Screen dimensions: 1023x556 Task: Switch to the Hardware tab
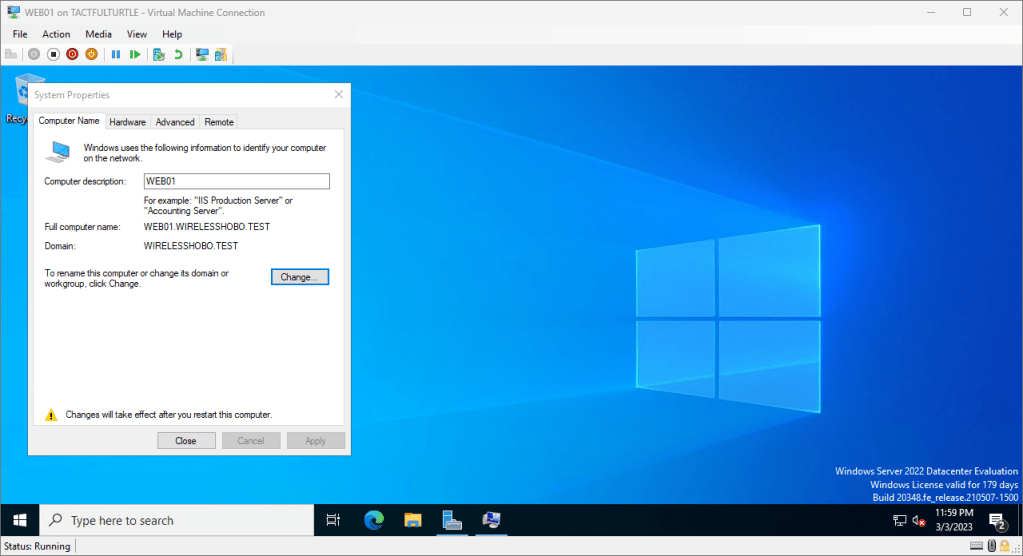tap(127, 122)
